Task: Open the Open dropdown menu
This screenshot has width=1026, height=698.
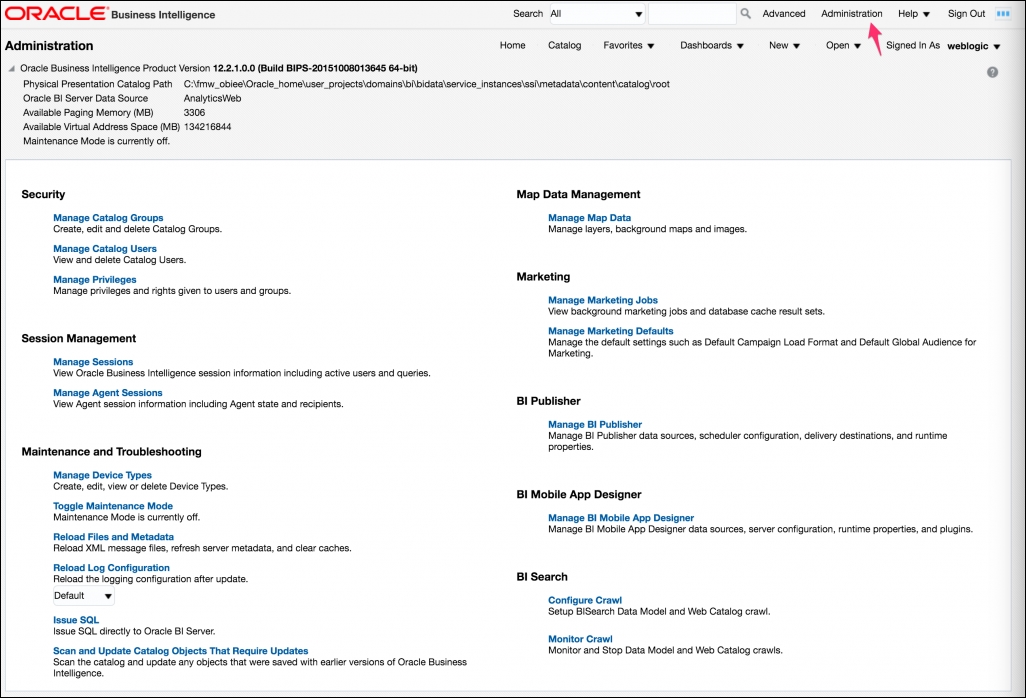Action: pos(843,45)
